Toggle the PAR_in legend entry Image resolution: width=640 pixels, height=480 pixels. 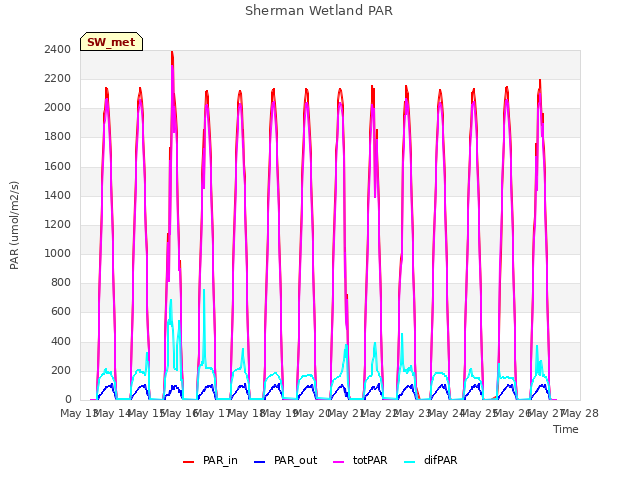tap(210, 461)
